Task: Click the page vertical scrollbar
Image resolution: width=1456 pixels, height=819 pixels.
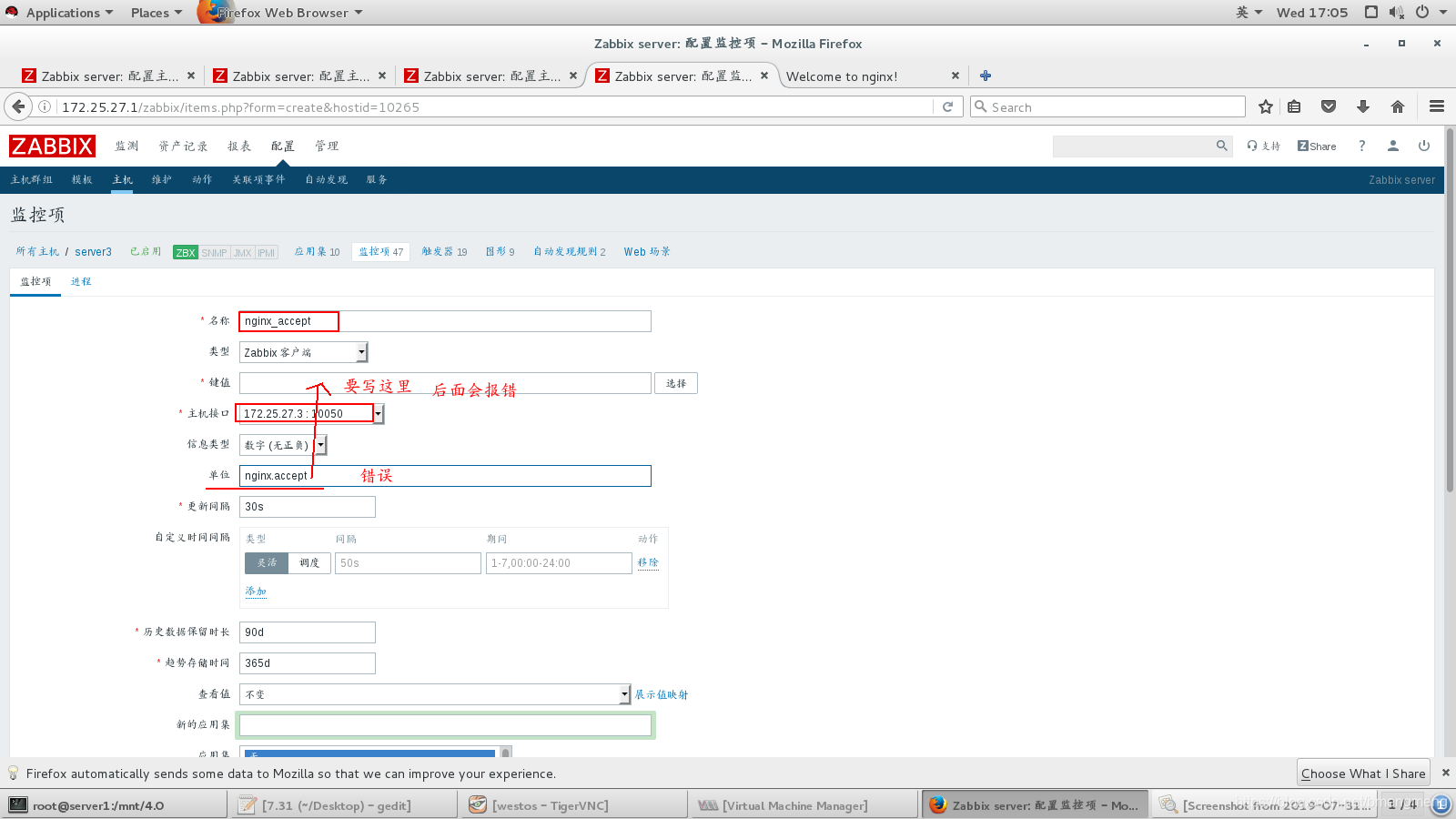Action: pyautogui.click(x=1450, y=309)
